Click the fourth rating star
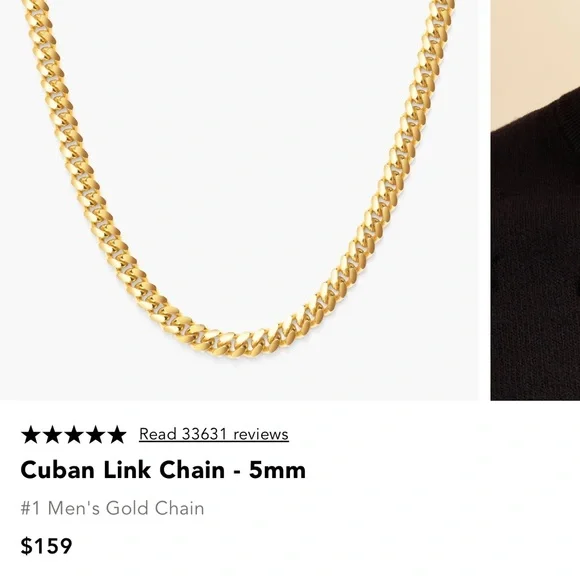Viewport: 580px width, 580px height. [95, 435]
